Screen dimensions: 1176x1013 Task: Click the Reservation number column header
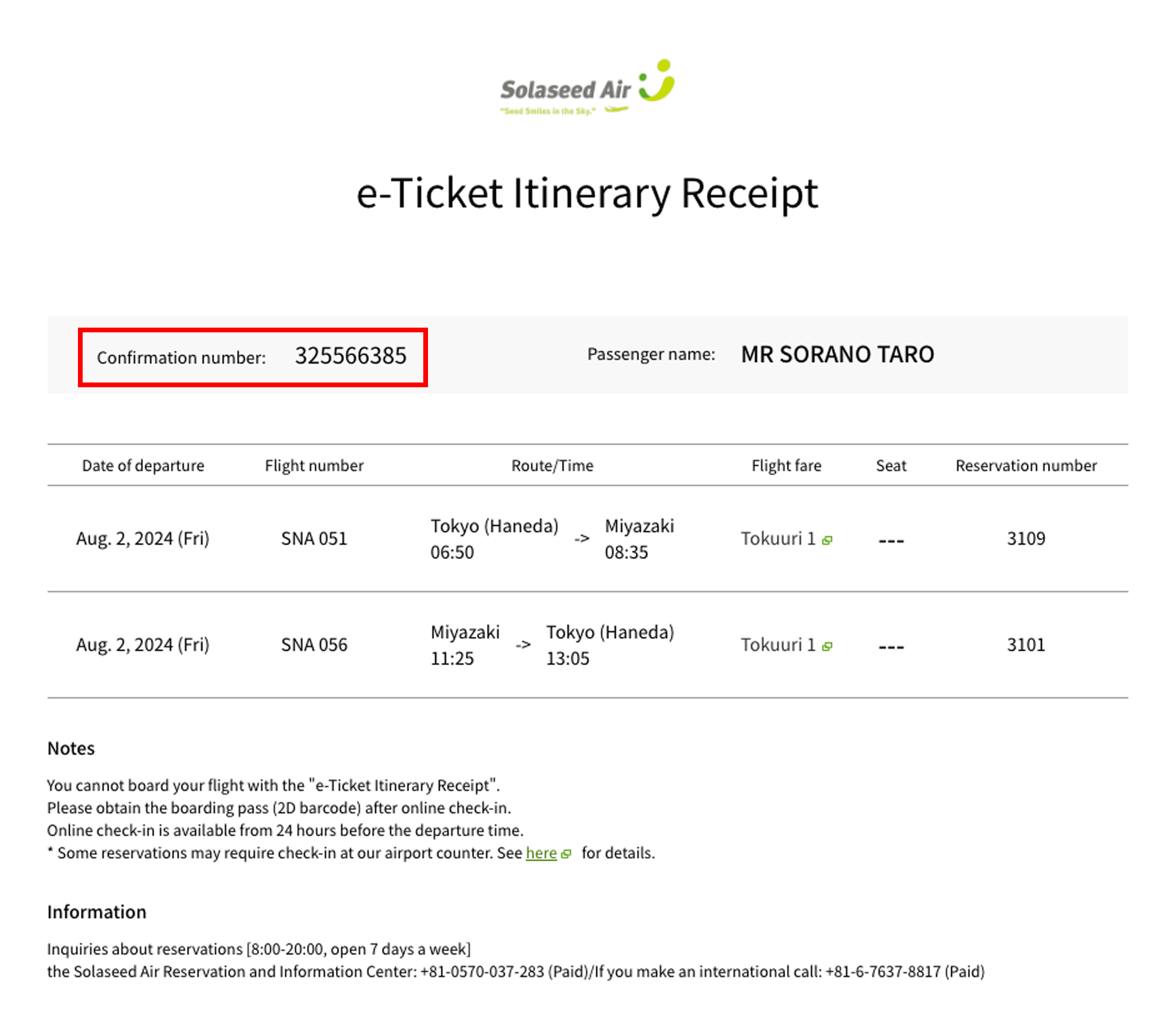[x=1025, y=466]
